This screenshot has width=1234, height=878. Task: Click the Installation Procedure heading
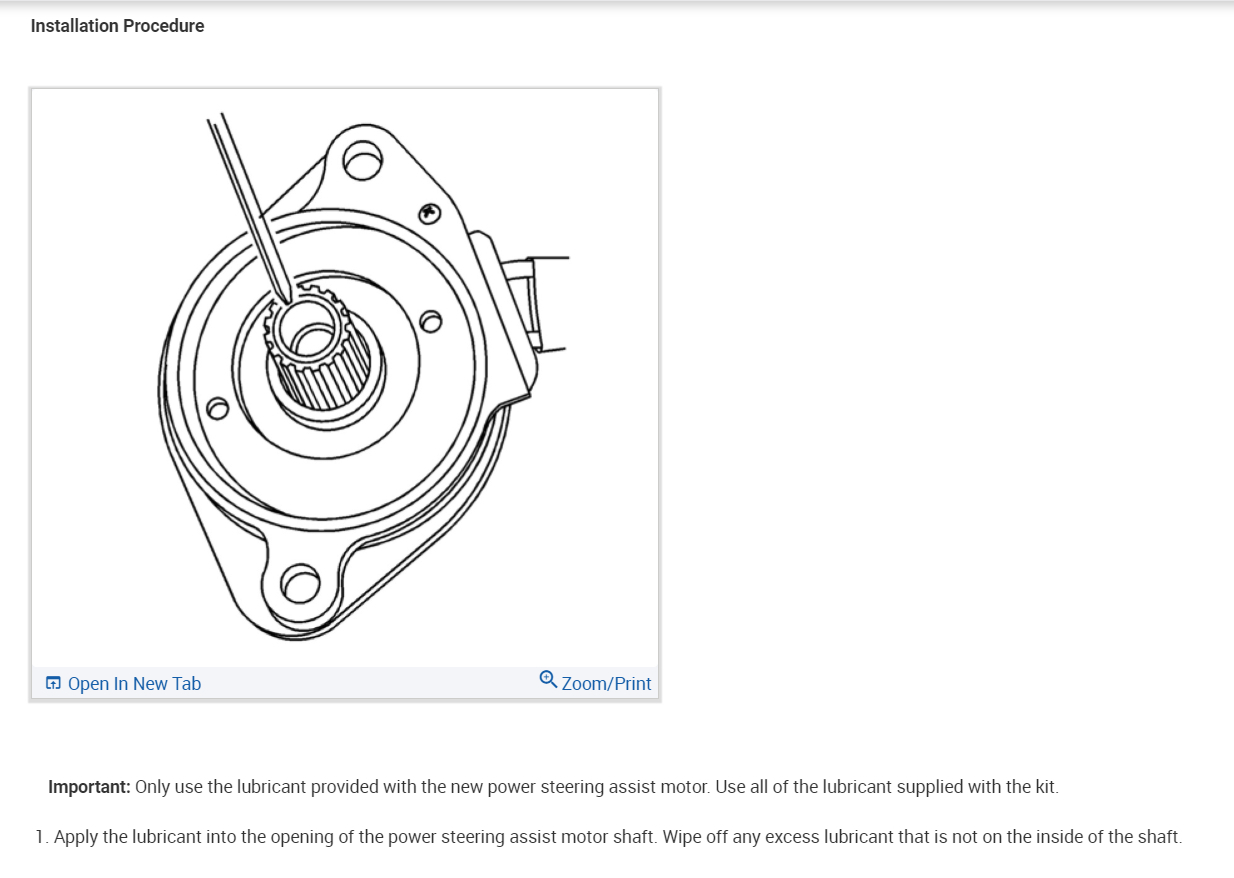tap(117, 26)
